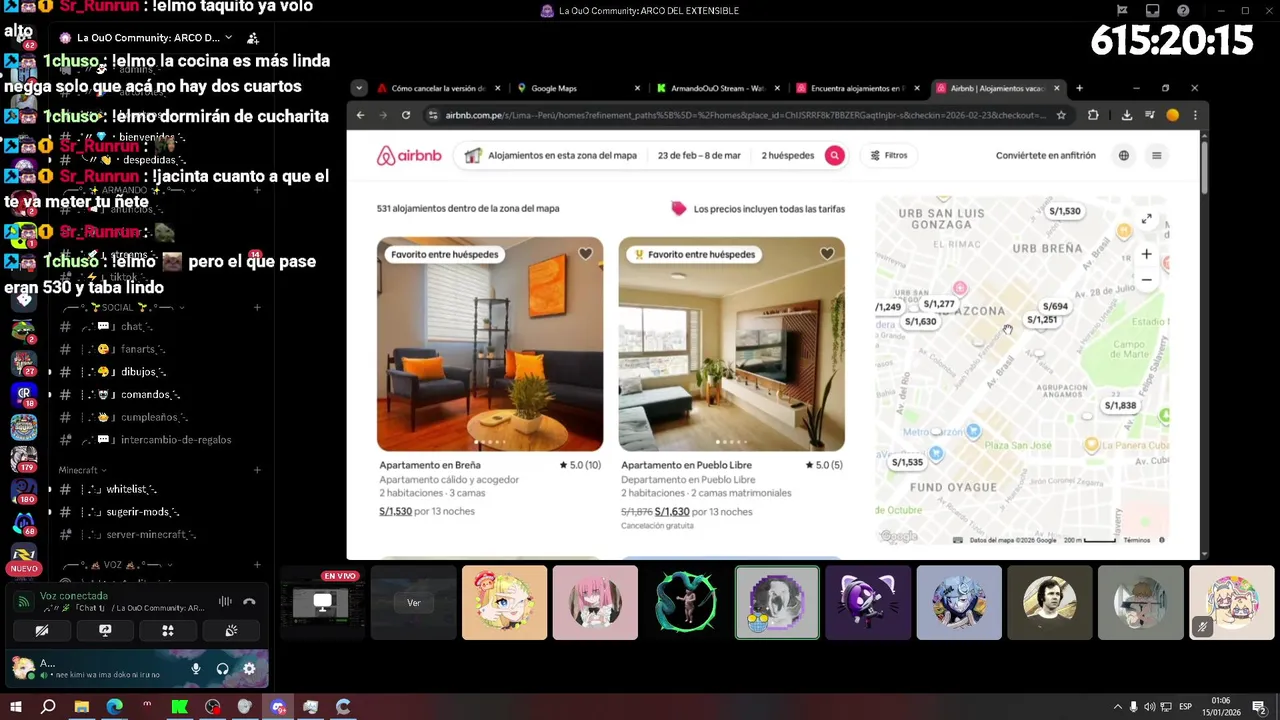Open Windows Start menu
The image size is (1280, 720).
click(x=15, y=707)
